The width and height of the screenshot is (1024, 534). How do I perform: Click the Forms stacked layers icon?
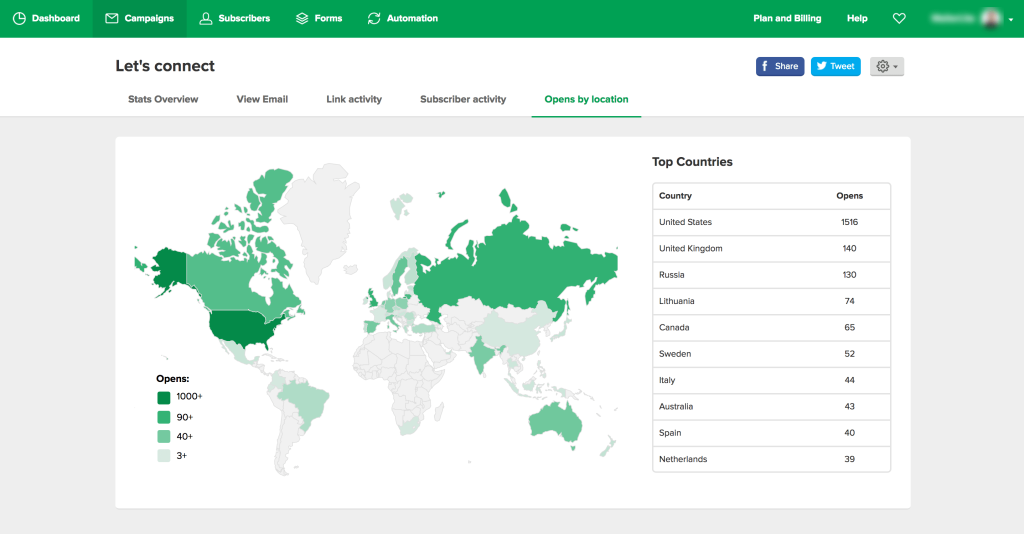click(302, 18)
